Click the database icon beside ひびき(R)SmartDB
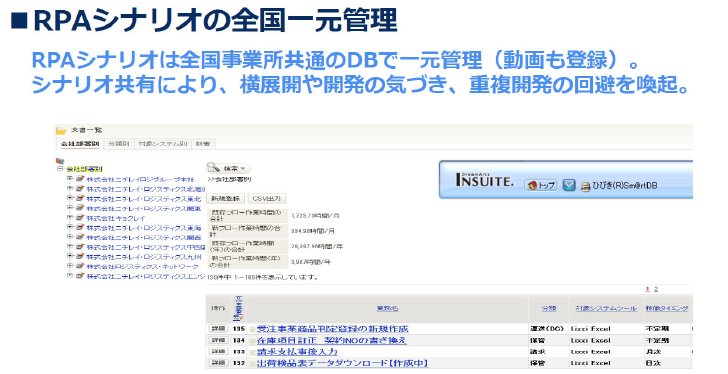The height and width of the screenshot is (374, 728). (x=585, y=186)
